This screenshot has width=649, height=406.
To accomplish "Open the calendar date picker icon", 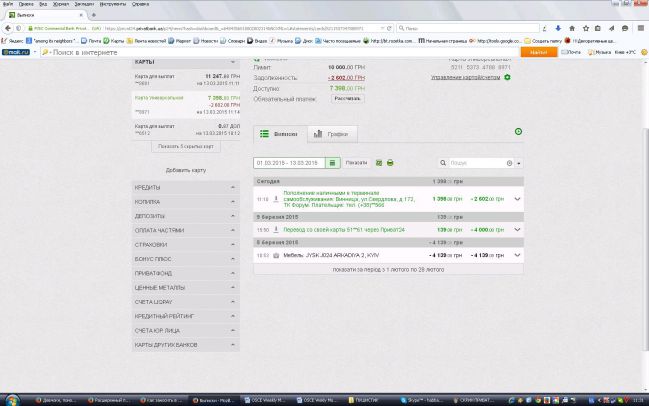I will (x=333, y=162).
